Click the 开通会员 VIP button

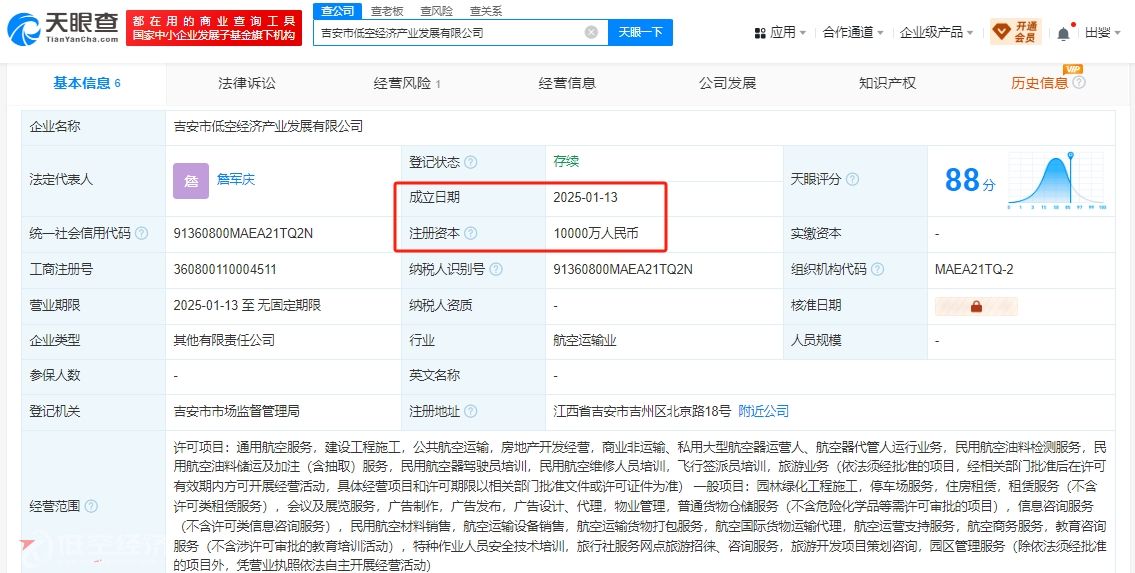[1016, 32]
